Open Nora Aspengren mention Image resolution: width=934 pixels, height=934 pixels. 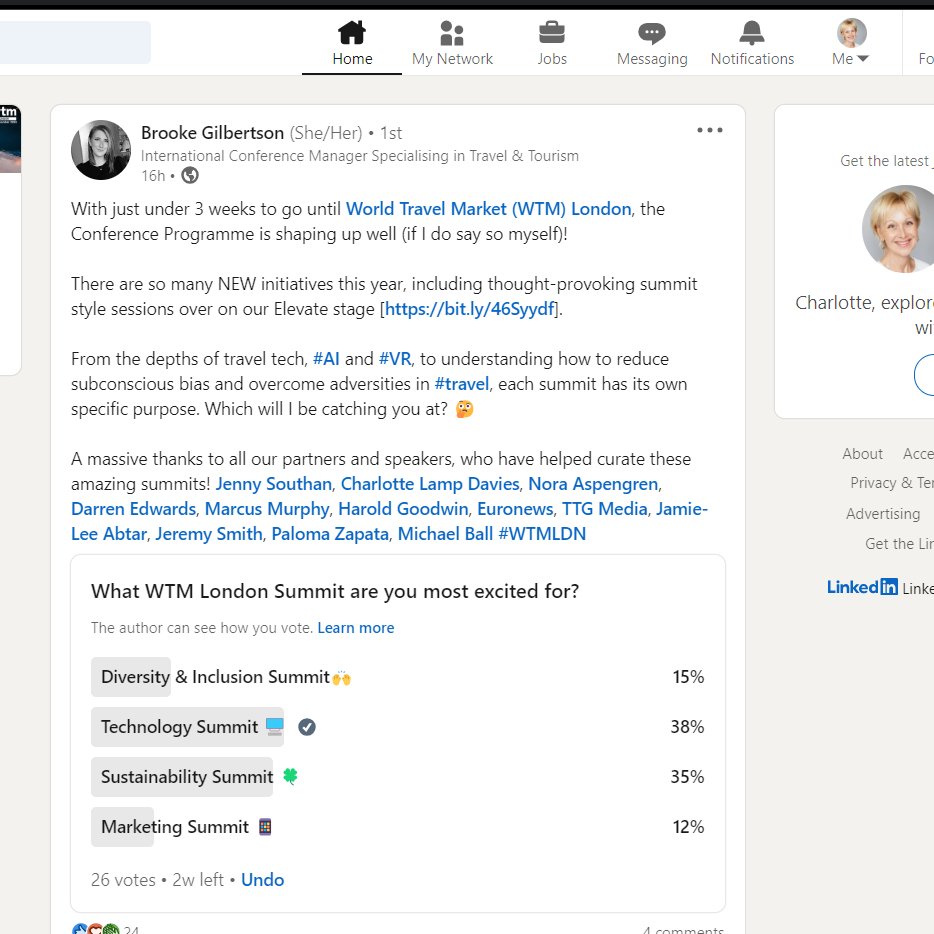click(x=593, y=484)
